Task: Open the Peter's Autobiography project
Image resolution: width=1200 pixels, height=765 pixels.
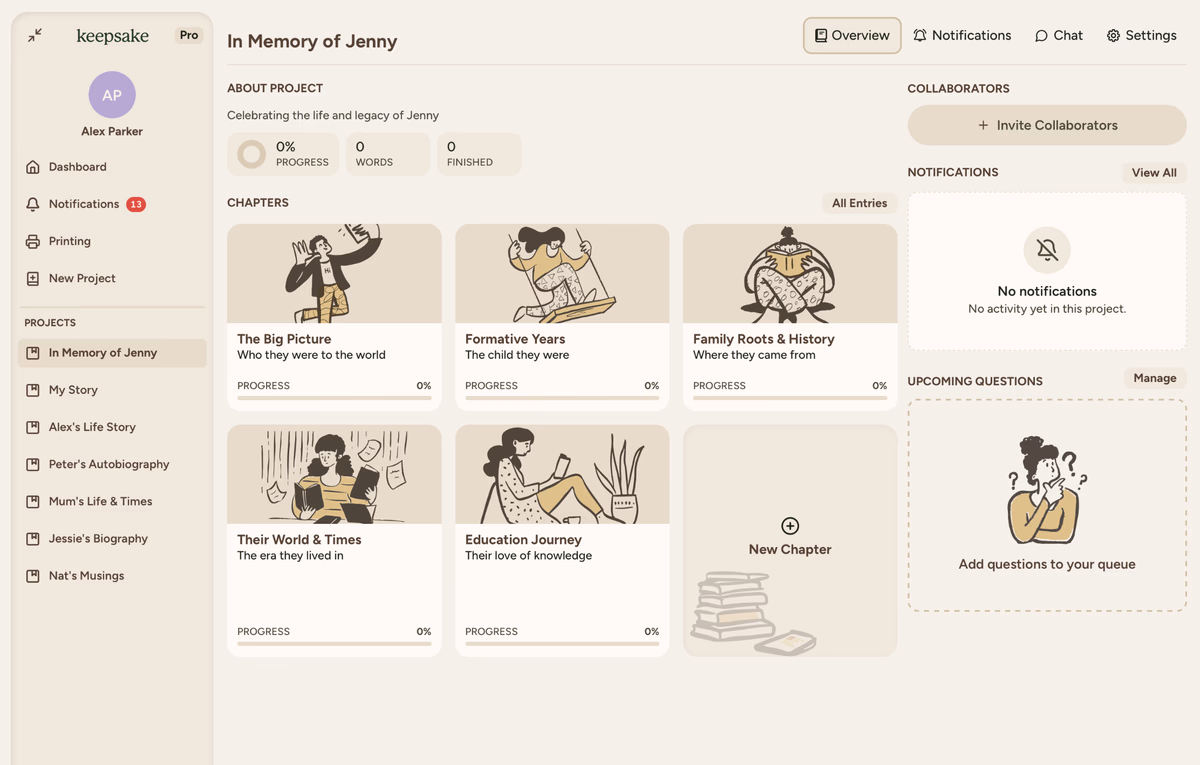Action: pyautogui.click(x=108, y=464)
